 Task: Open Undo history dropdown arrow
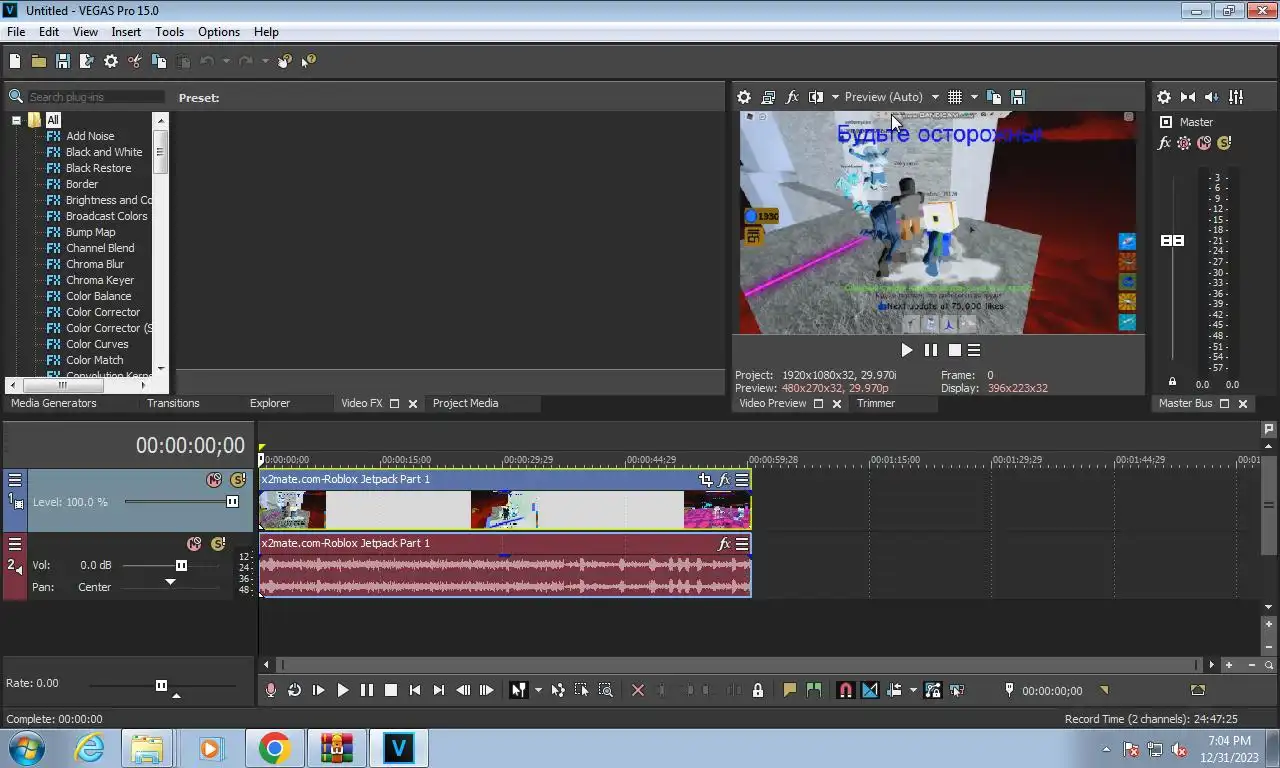pyautogui.click(x=225, y=62)
